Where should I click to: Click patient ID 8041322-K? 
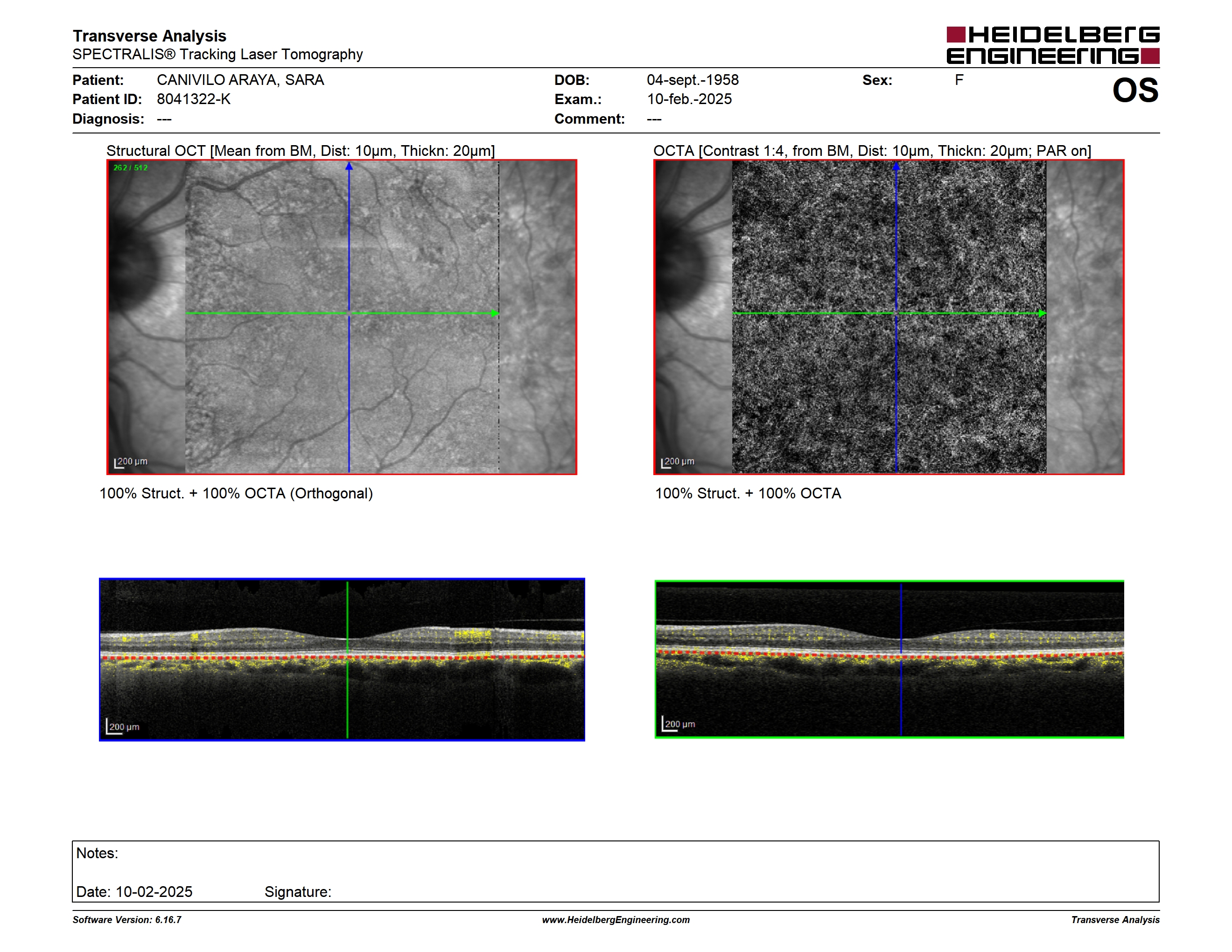click(x=194, y=99)
